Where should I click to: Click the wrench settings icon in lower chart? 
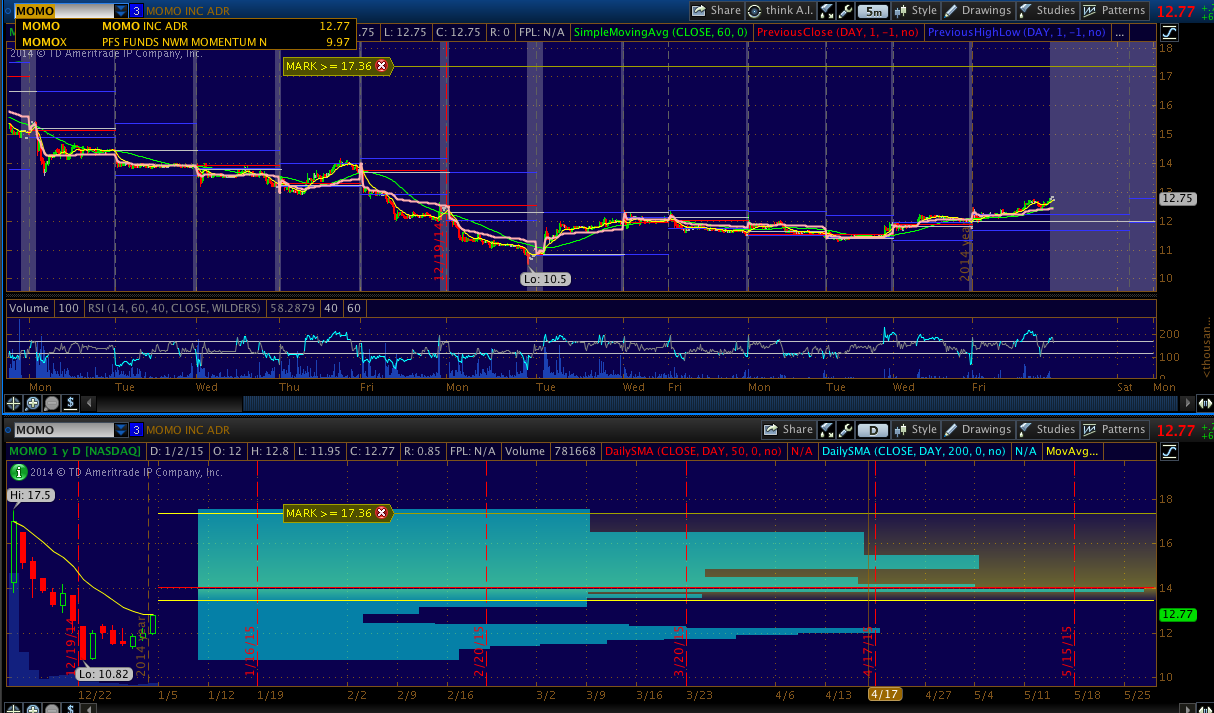(846, 430)
